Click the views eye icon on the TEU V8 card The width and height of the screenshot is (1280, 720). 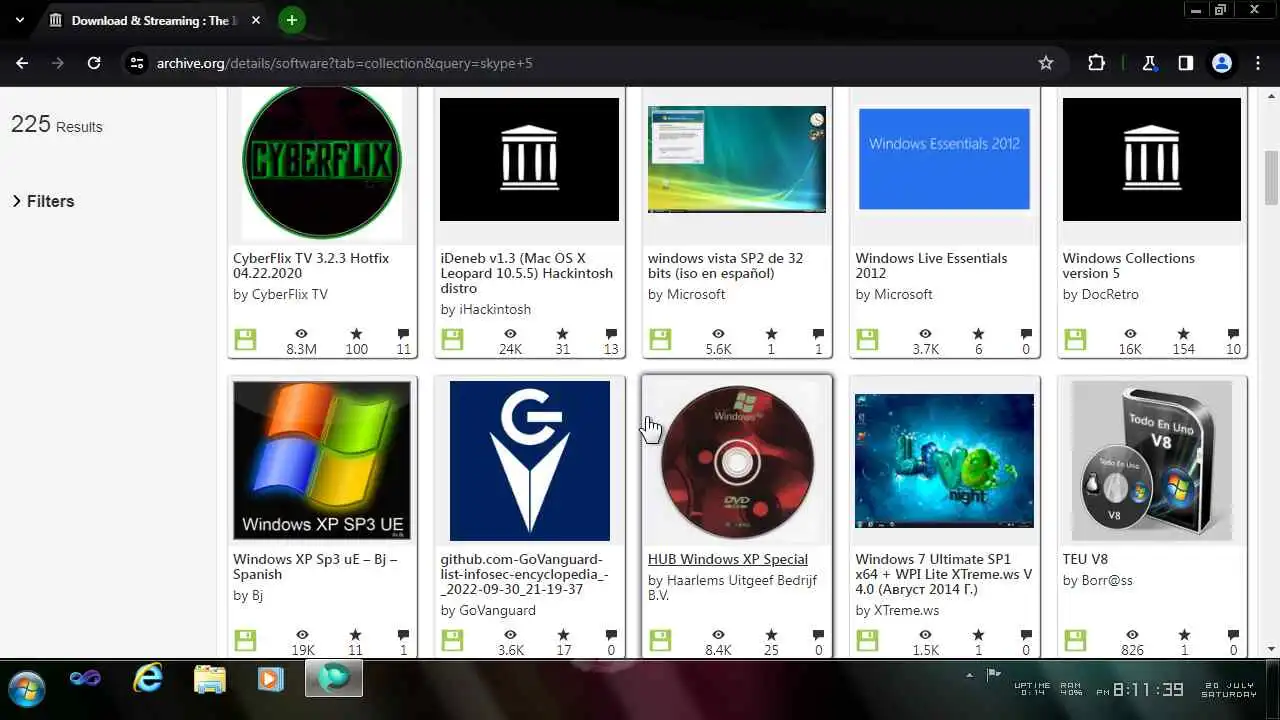tap(1132, 634)
